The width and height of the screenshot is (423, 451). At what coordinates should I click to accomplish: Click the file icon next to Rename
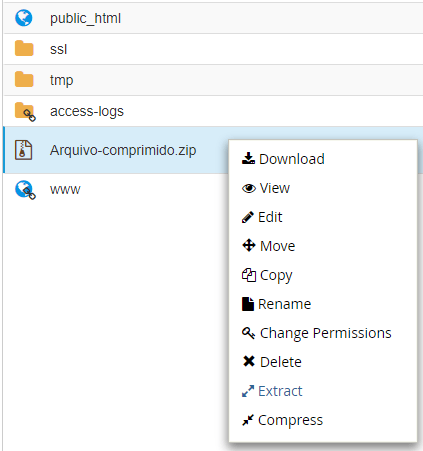pyautogui.click(x=248, y=304)
